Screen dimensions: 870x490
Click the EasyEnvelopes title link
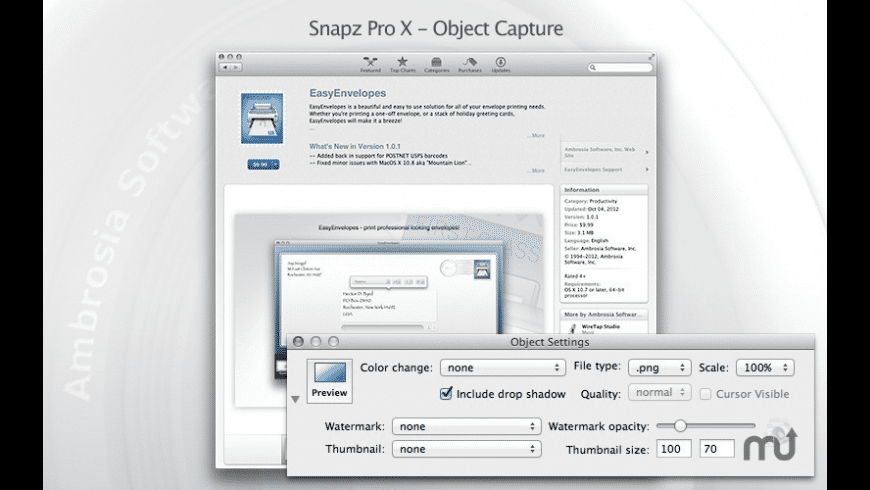point(347,93)
